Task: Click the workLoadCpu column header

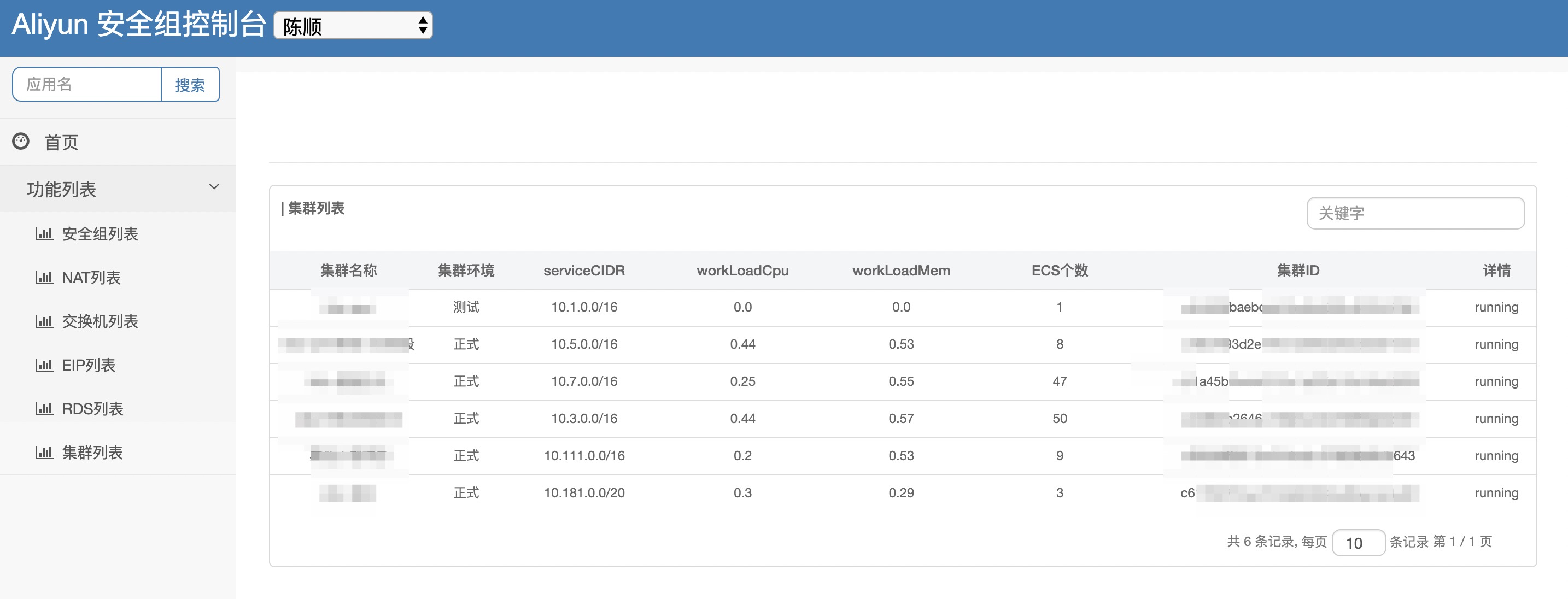Action: coord(742,271)
